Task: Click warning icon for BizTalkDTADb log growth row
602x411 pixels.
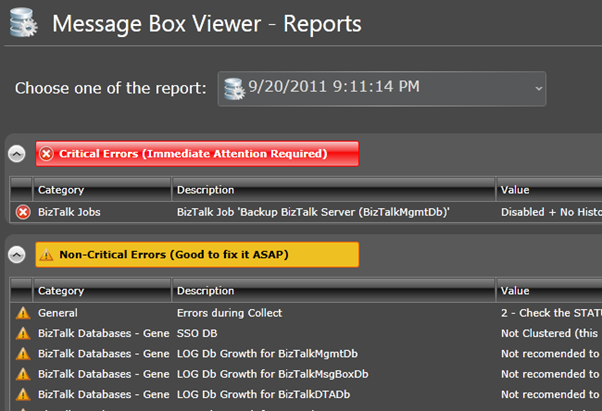Action: (x=23, y=393)
